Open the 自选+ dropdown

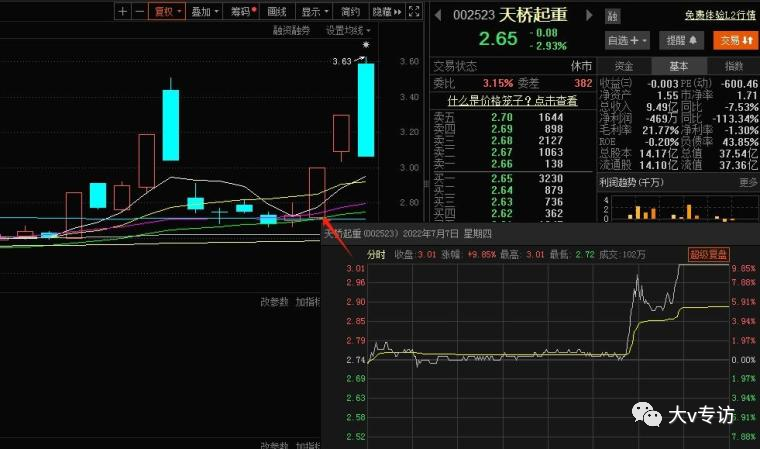pyautogui.click(x=627, y=41)
